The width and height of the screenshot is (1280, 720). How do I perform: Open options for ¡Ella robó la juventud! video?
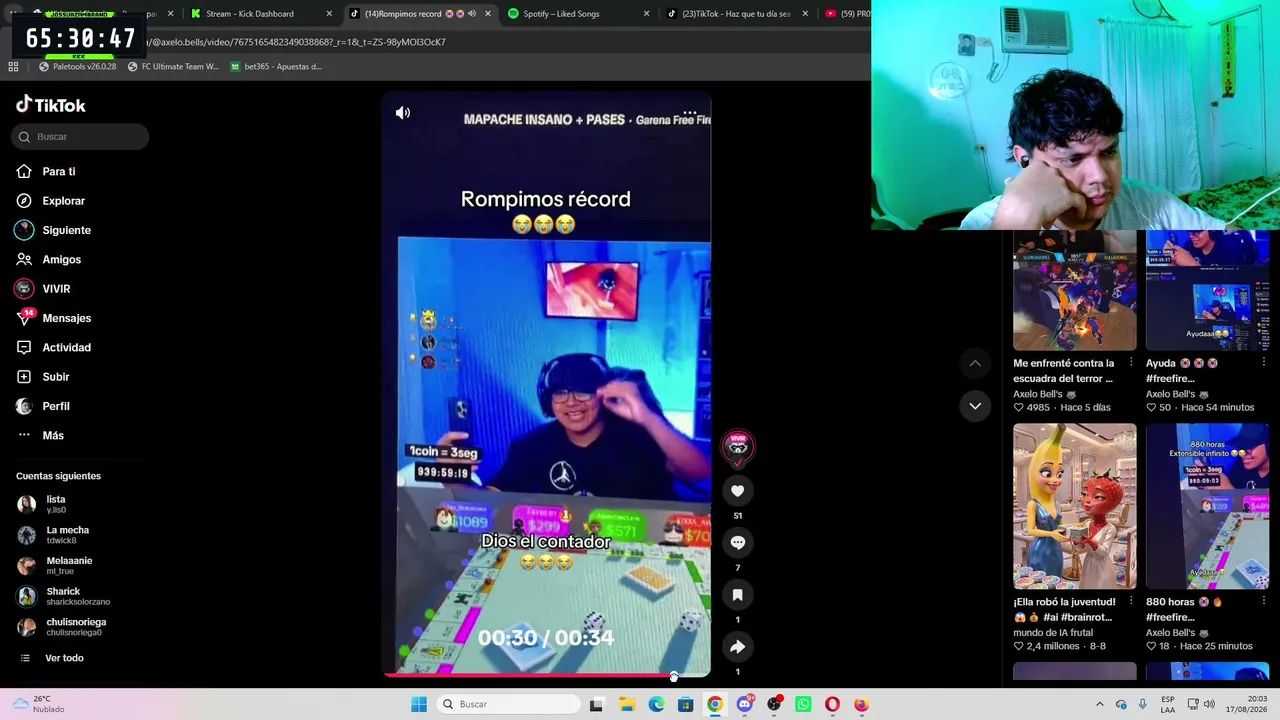(1131, 602)
